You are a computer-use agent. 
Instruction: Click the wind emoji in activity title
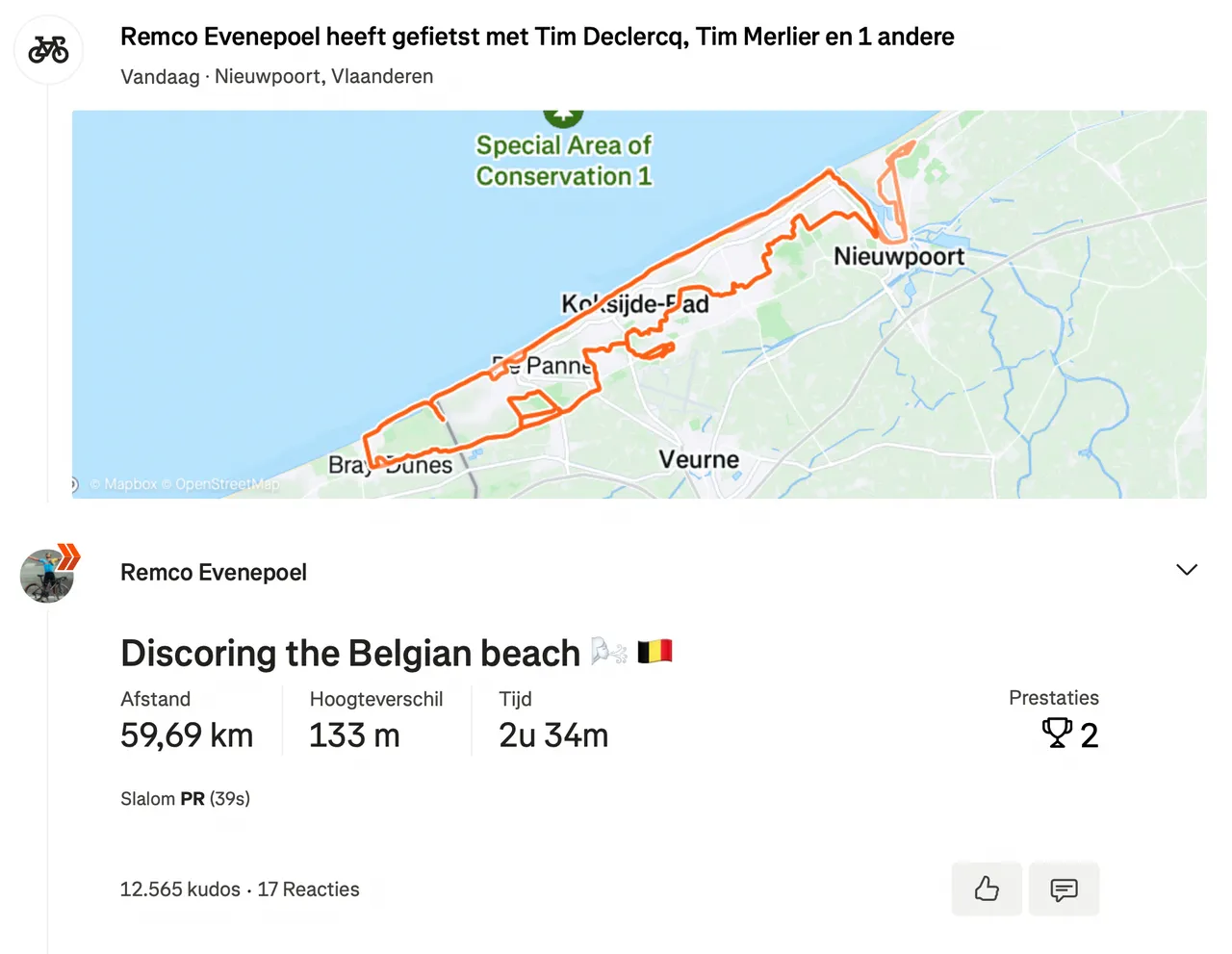608,652
